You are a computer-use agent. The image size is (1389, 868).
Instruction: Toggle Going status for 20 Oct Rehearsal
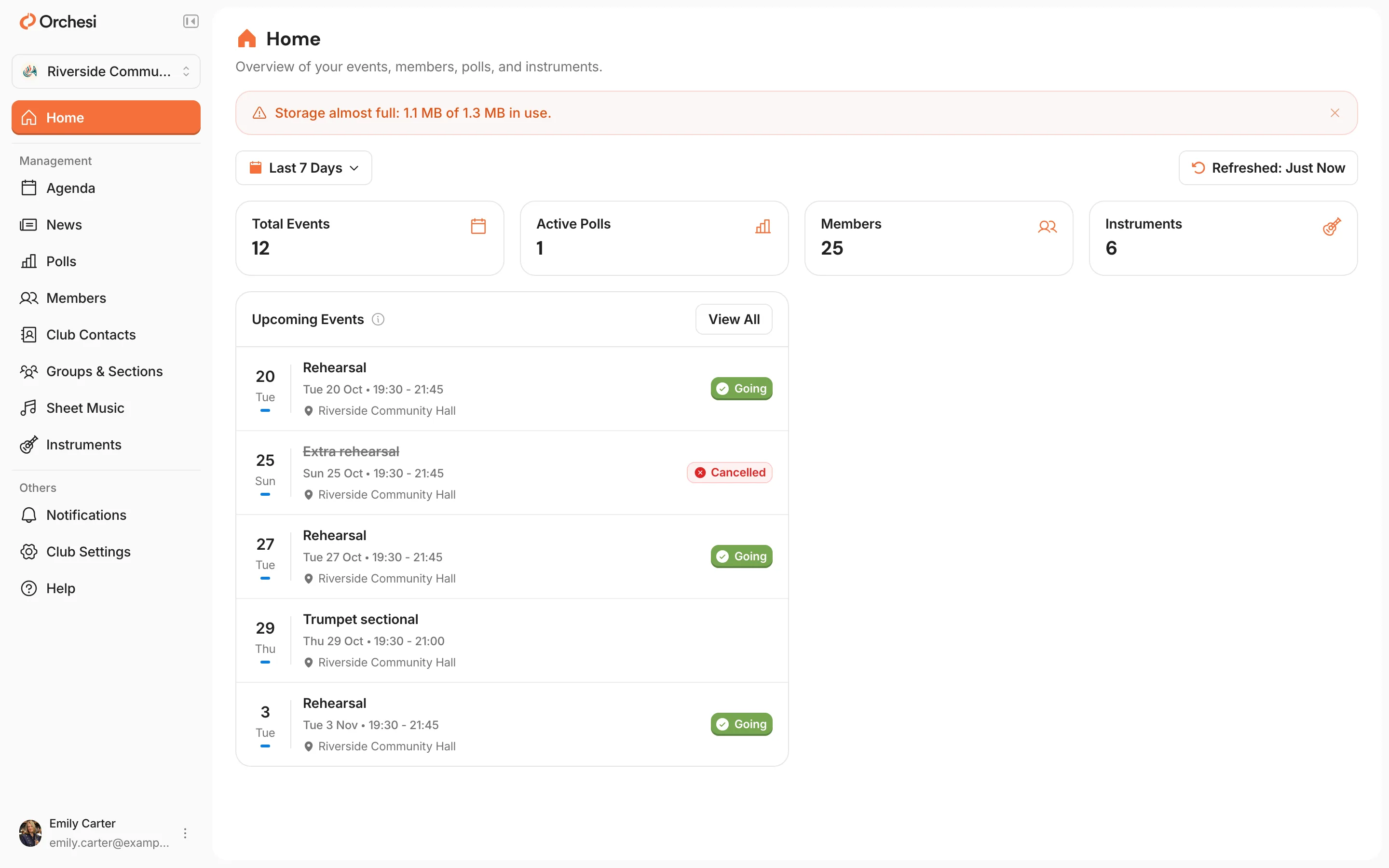point(741,389)
